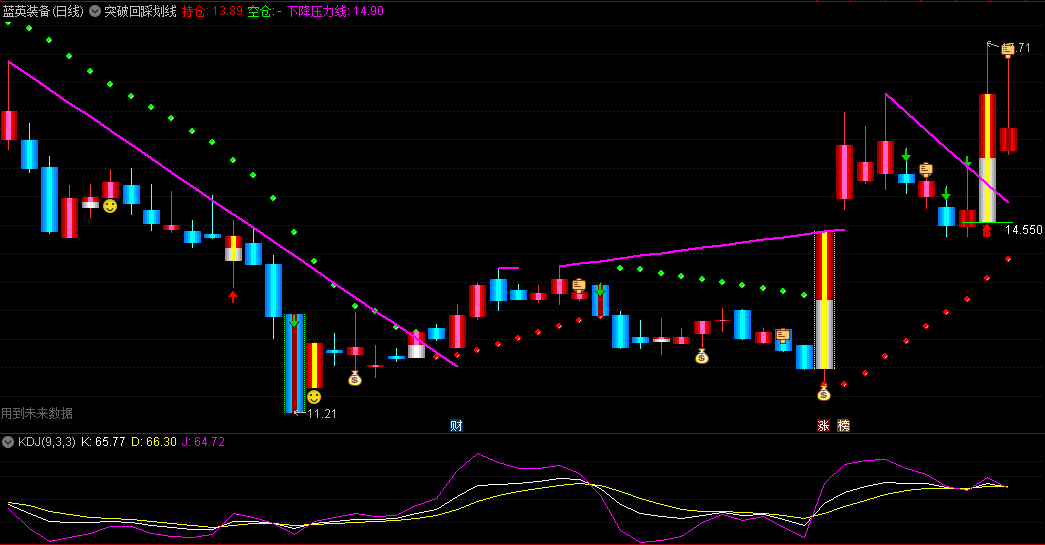Click the smiley icon next to the 11.21 low
This screenshot has width=1045, height=545.
314,397
